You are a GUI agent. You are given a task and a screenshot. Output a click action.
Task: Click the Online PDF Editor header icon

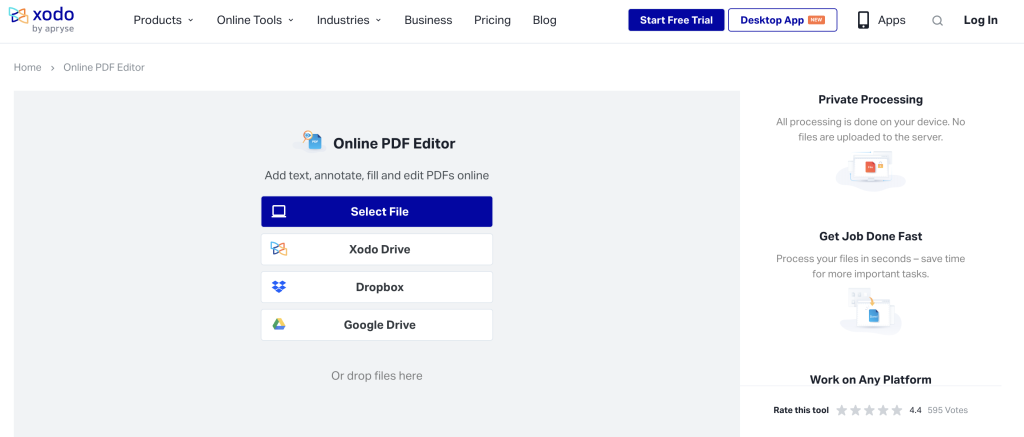point(312,142)
